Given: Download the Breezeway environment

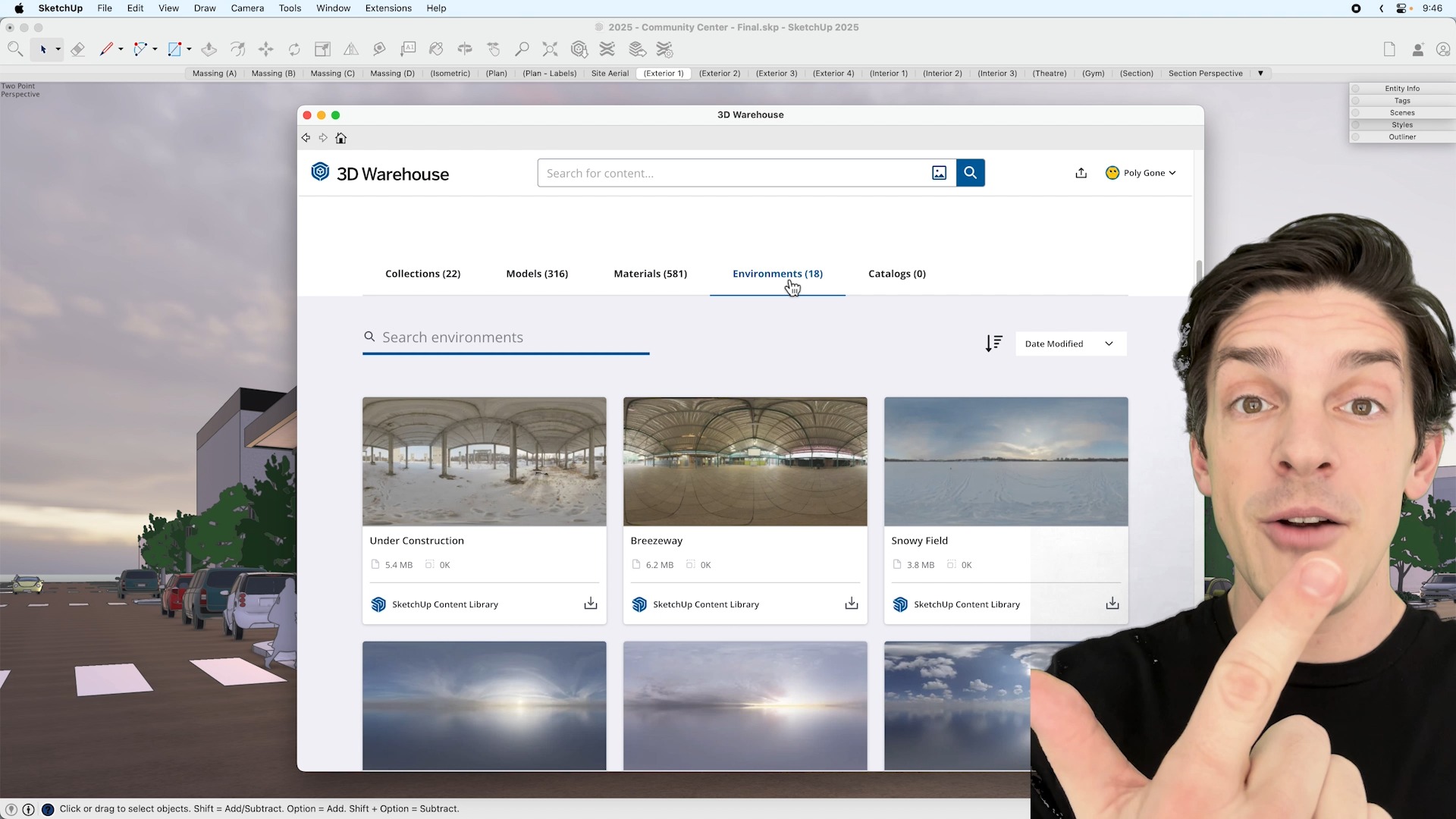Looking at the screenshot, I should tap(852, 604).
